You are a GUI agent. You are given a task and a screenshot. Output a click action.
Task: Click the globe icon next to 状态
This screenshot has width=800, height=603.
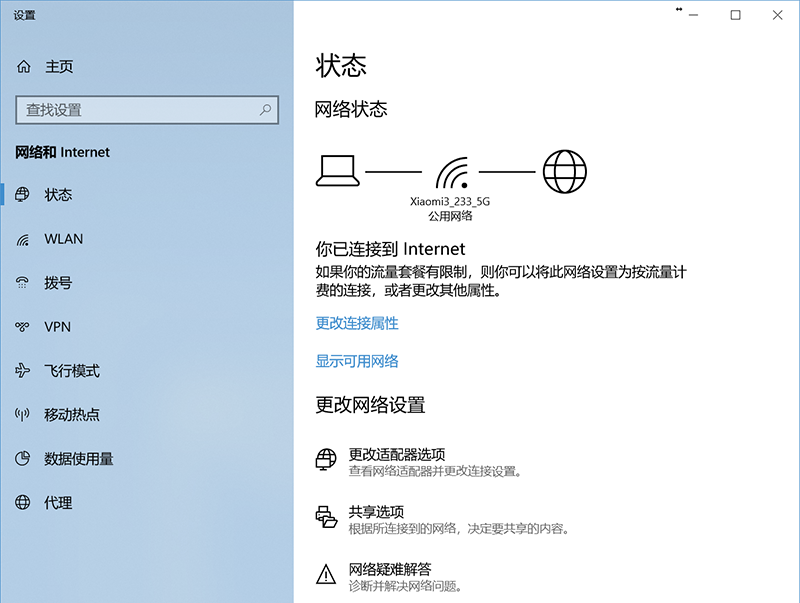click(x=22, y=194)
